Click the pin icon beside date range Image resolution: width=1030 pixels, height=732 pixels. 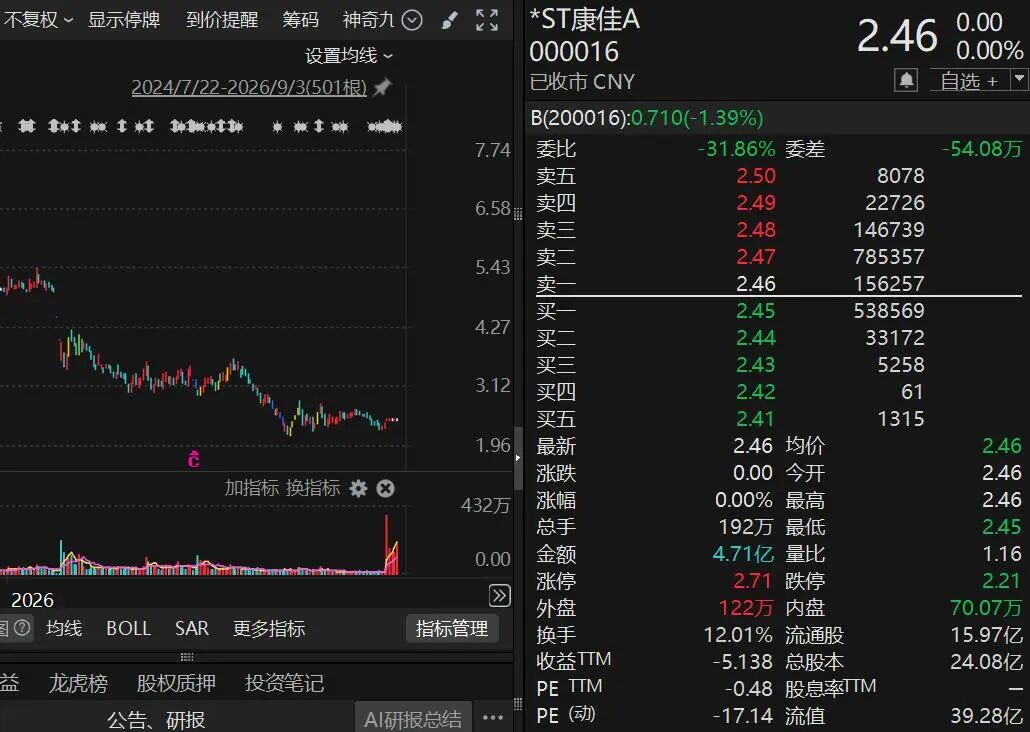[382, 87]
